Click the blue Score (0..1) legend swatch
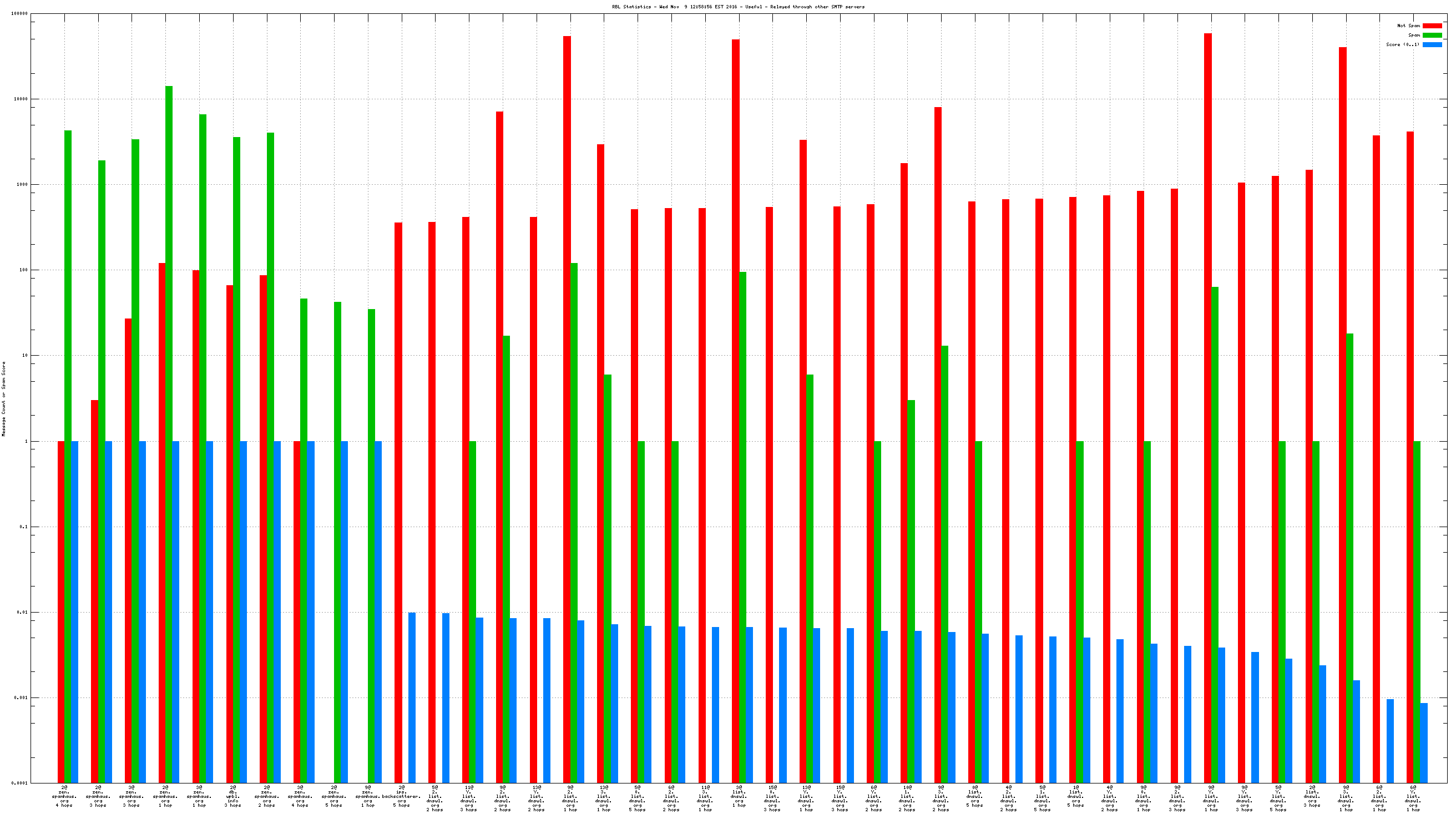Image resolution: width=1456 pixels, height=819 pixels. (x=1432, y=44)
